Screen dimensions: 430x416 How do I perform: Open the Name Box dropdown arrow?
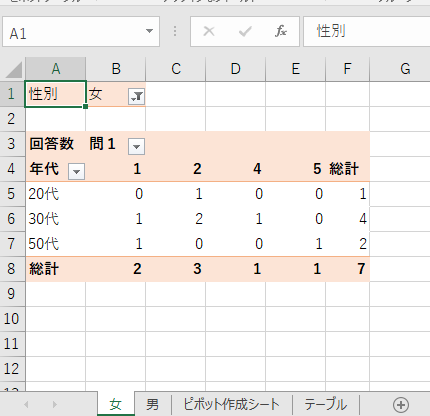tap(149, 31)
